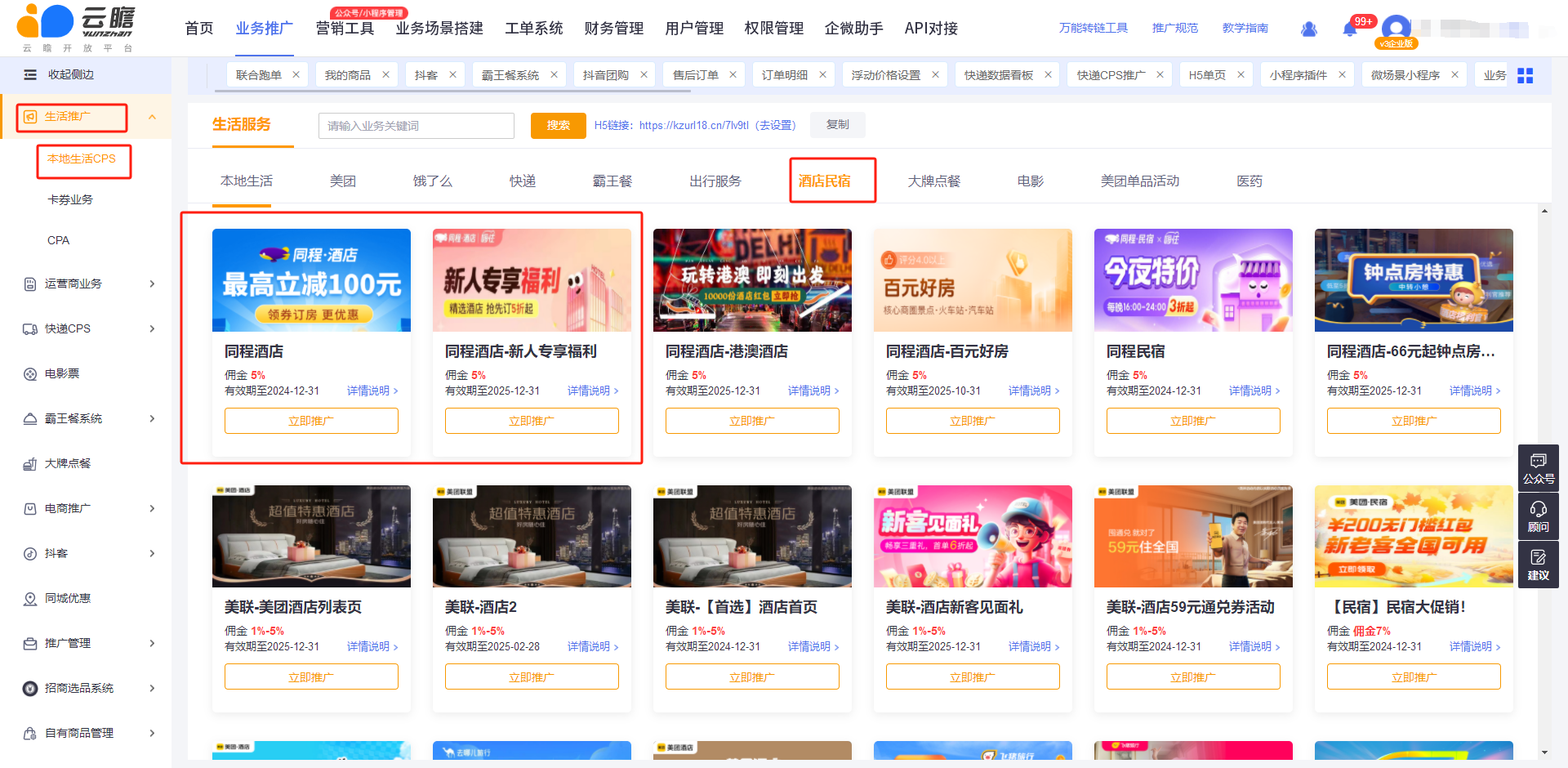Open 详情说明 link for 同程民宿

click(x=1254, y=391)
